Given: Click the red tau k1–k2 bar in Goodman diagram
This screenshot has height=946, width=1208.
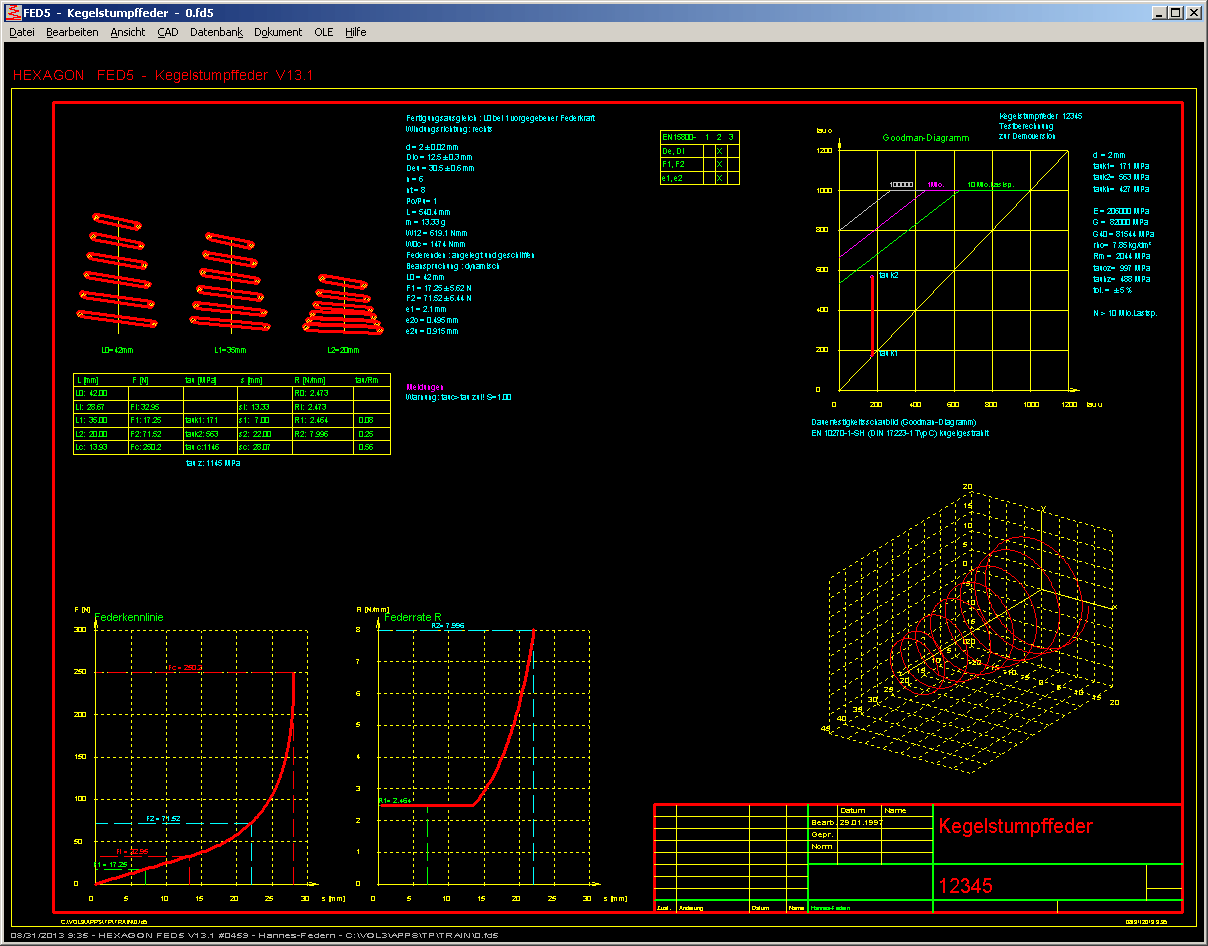Looking at the screenshot, I should (x=872, y=313).
